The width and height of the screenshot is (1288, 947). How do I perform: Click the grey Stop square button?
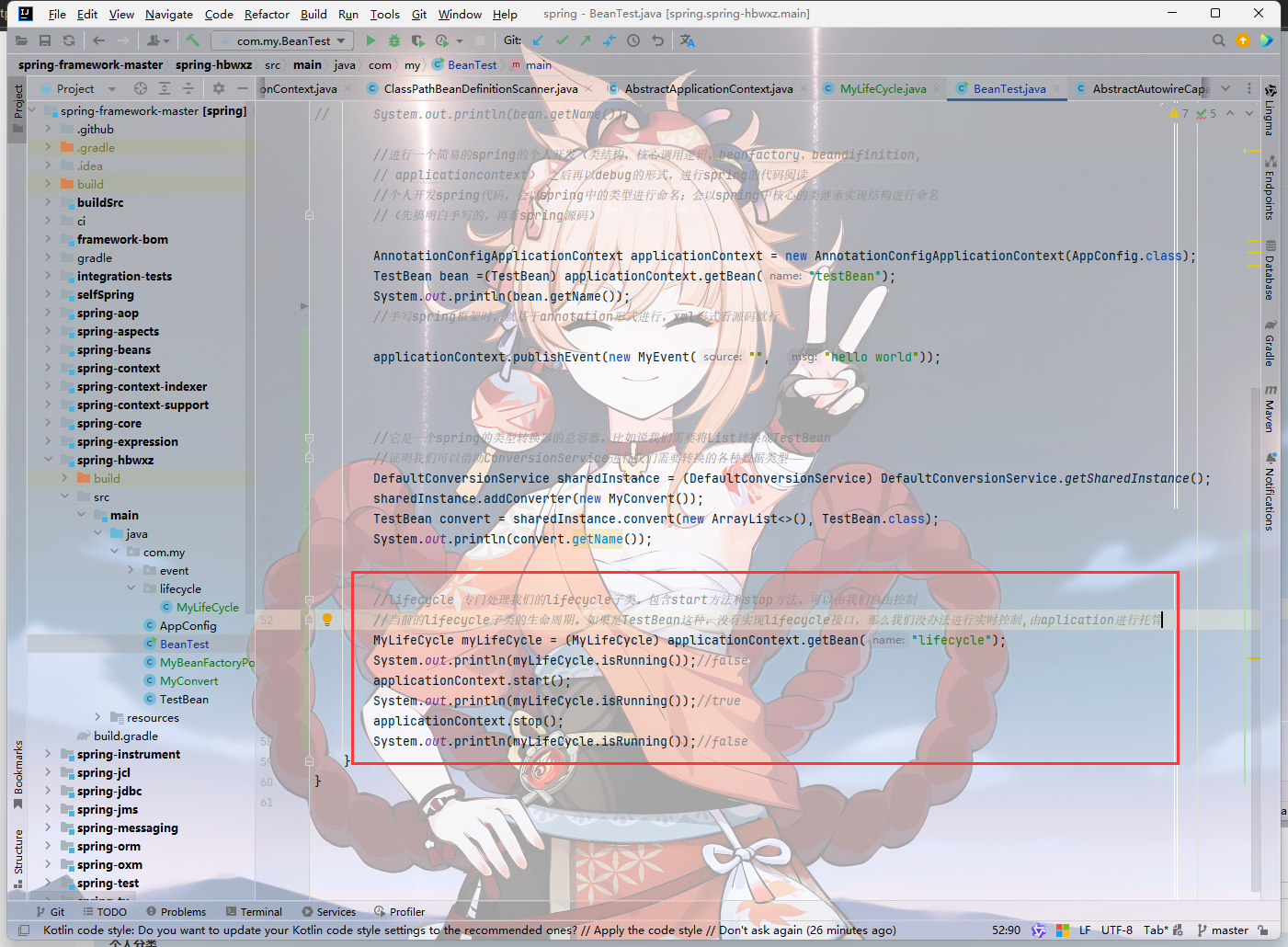tap(480, 40)
